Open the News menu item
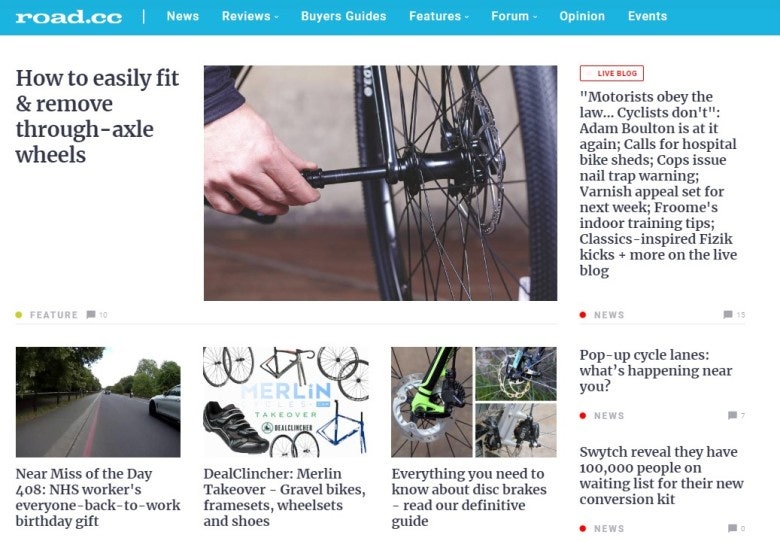780x541 pixels. click(x=183, y=16)
